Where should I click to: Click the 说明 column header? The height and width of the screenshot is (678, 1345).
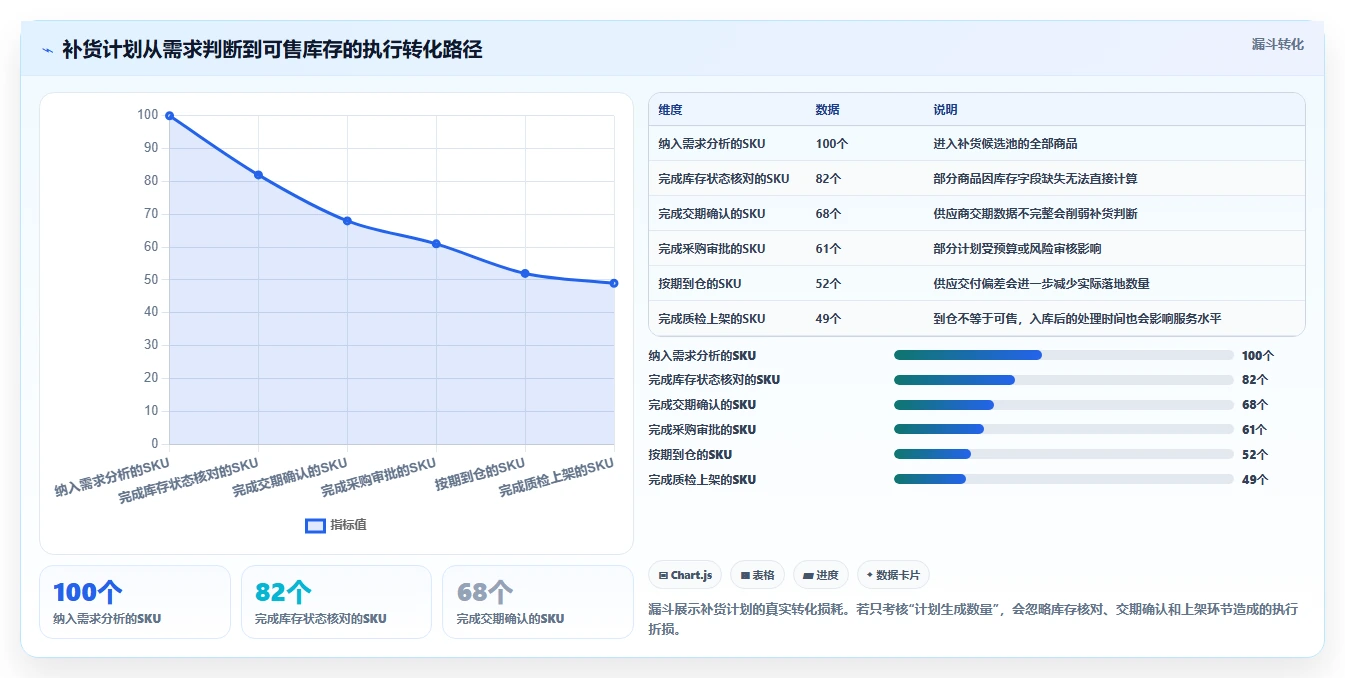tap(946, 109)
